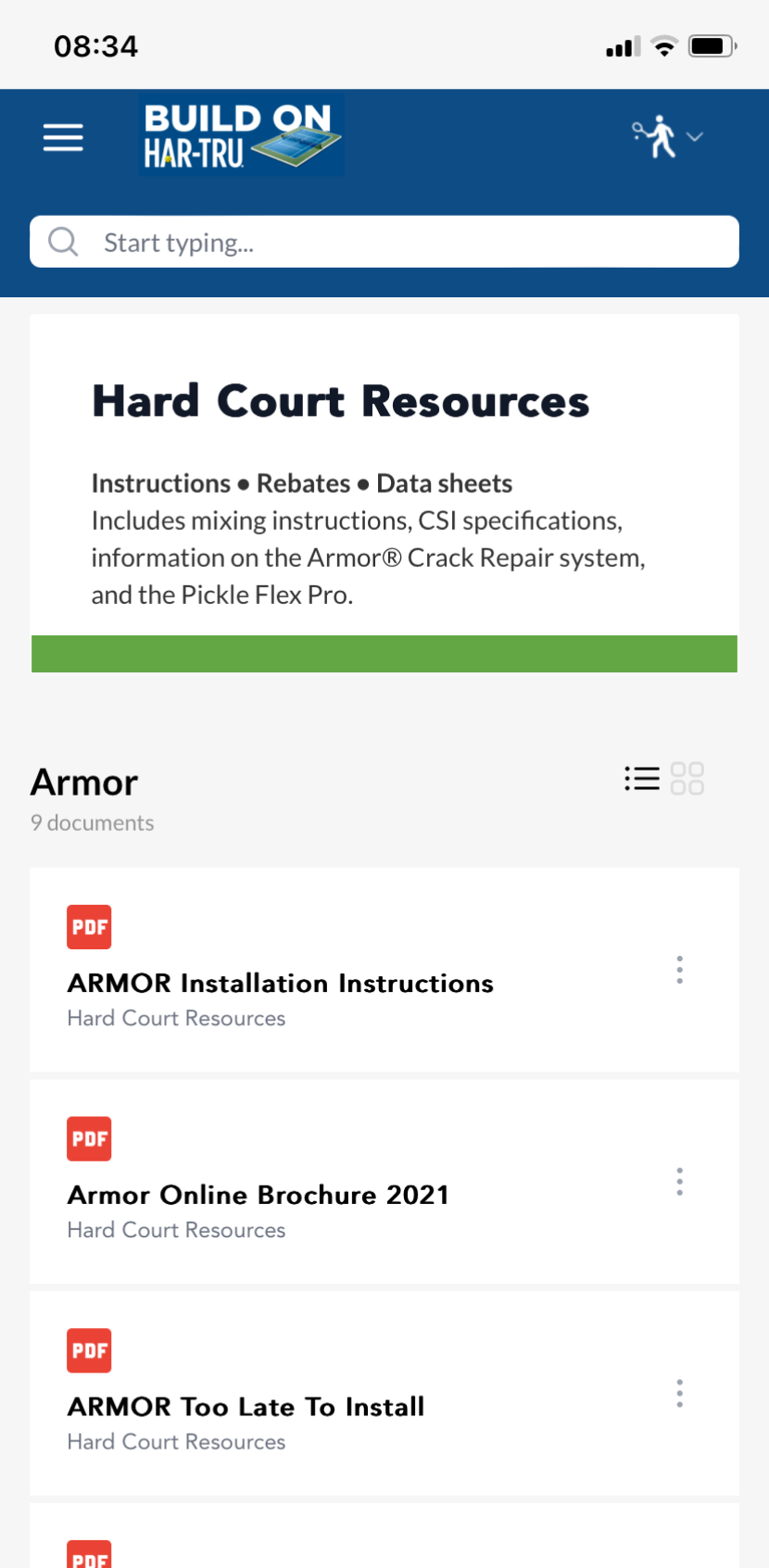769x1568 pixels.
Task: Switch to grid view layout
Action: pos(687,779)
